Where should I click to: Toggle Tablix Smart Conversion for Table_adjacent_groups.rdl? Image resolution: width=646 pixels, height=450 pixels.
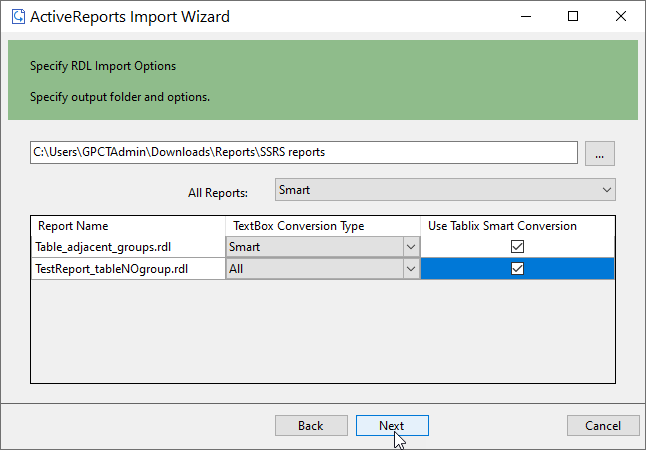pos(517,247)
